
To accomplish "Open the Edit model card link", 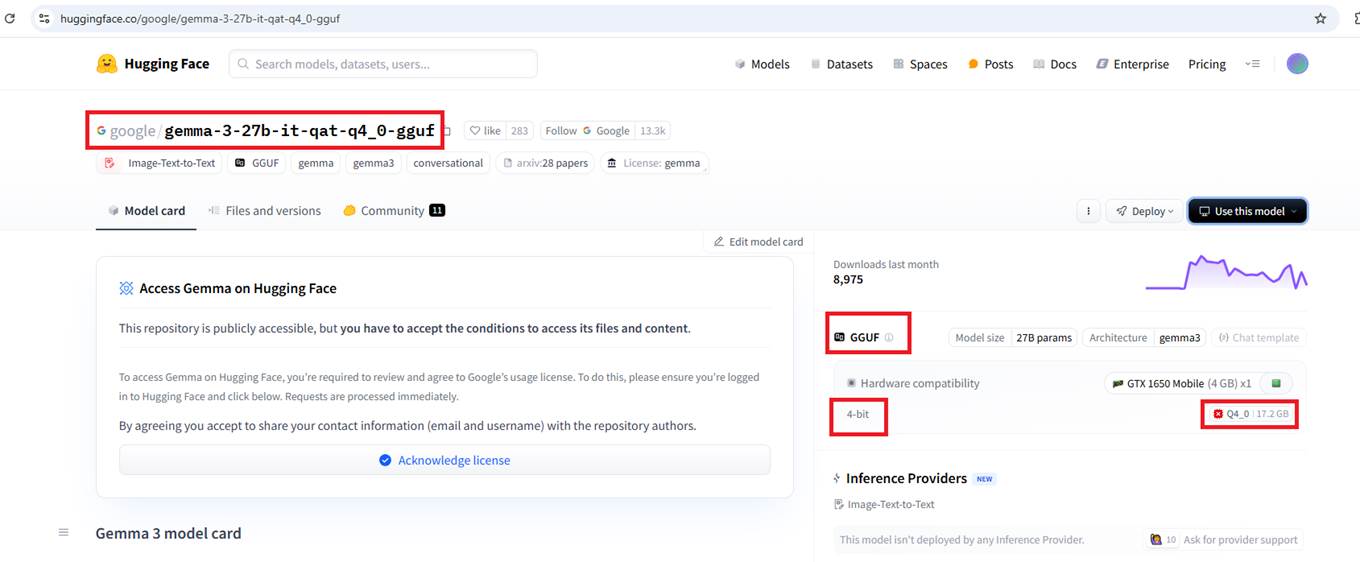I will 759,242.
